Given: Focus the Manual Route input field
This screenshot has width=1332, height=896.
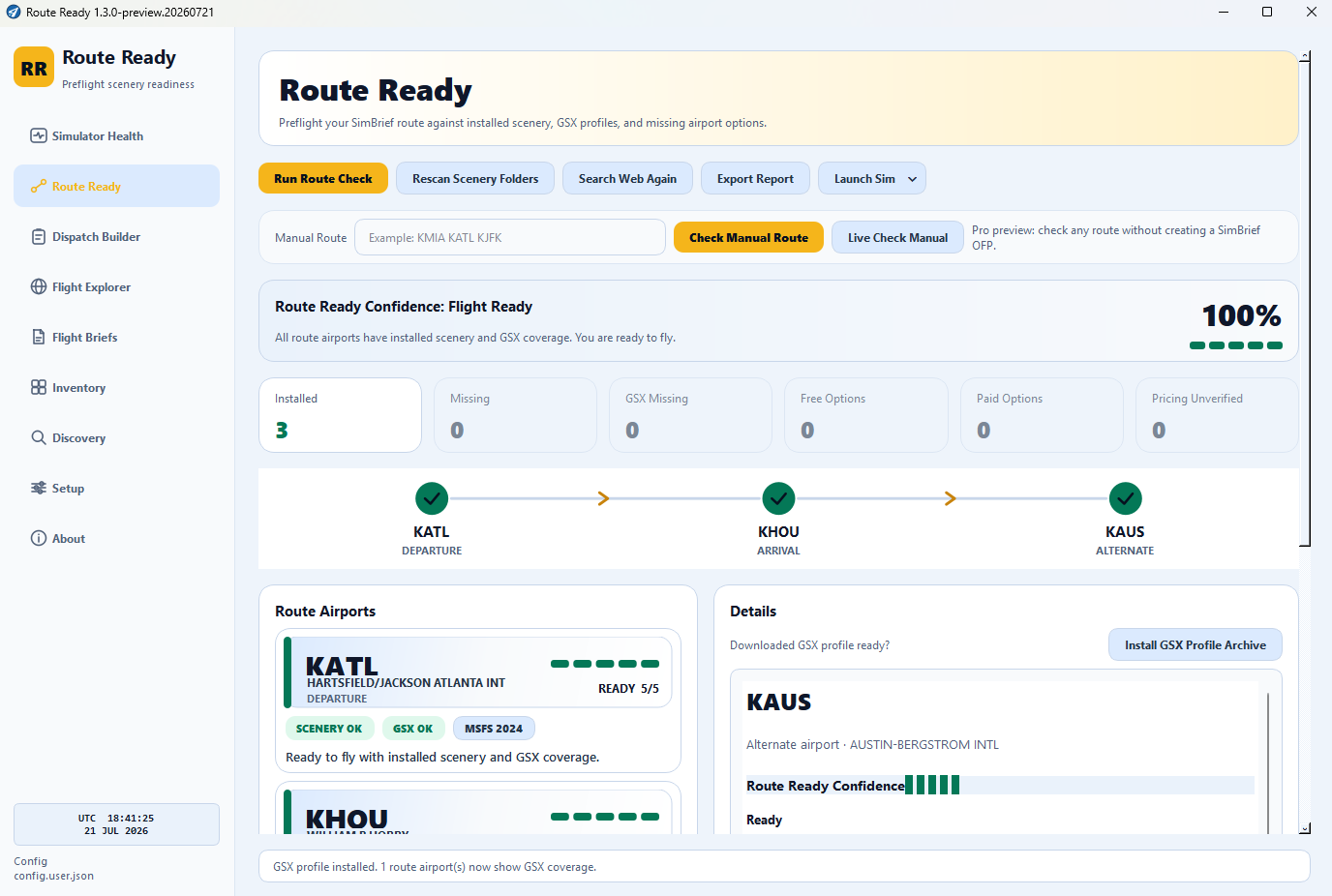Looking at the screenshot, I should coord(510,237).
